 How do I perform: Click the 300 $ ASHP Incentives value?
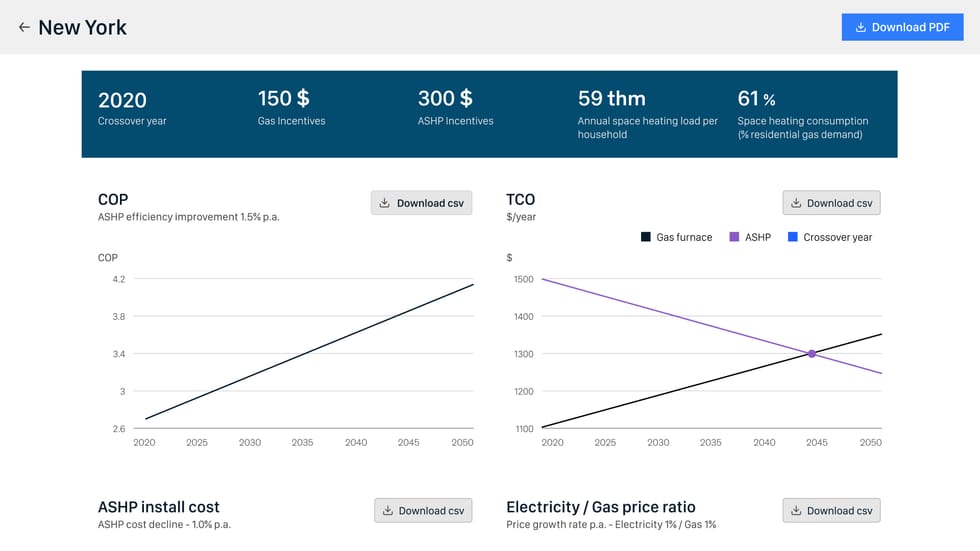click(445, 98)
